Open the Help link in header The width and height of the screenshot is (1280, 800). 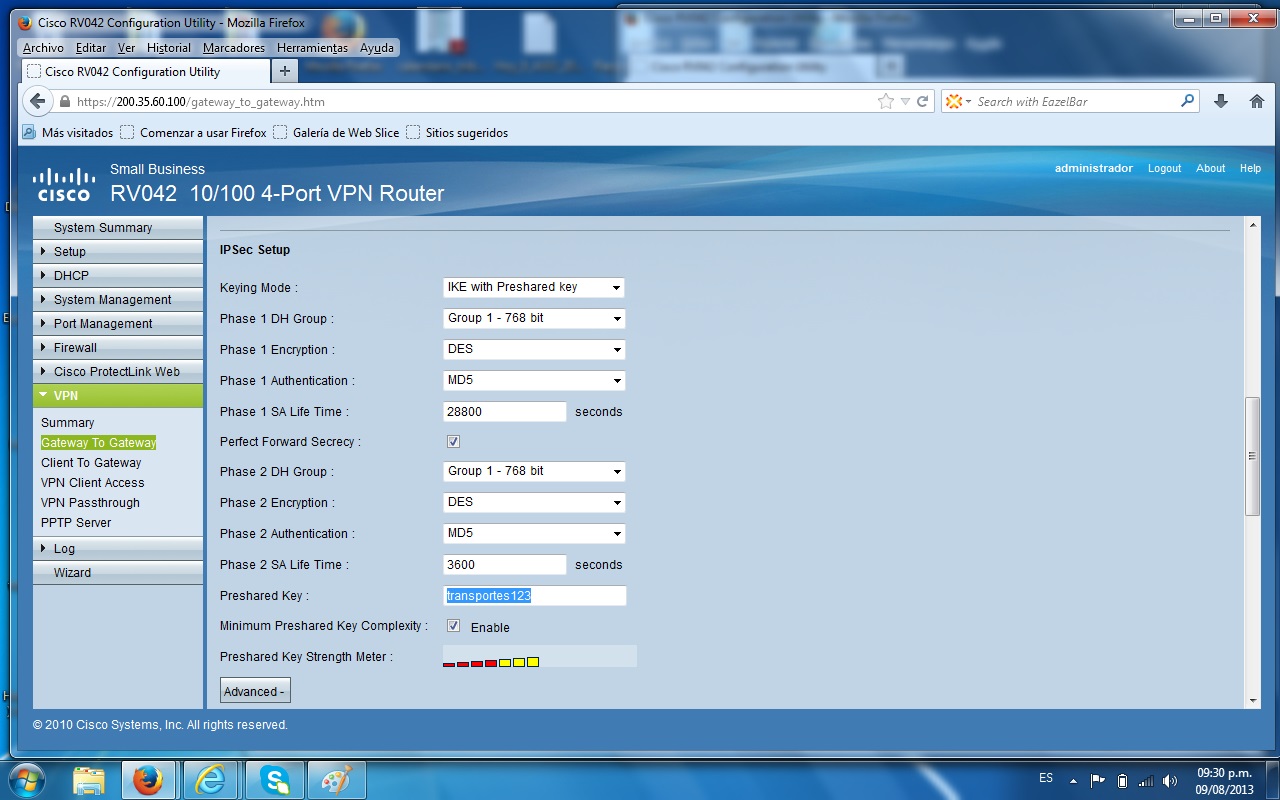(x=1250, y=168)
